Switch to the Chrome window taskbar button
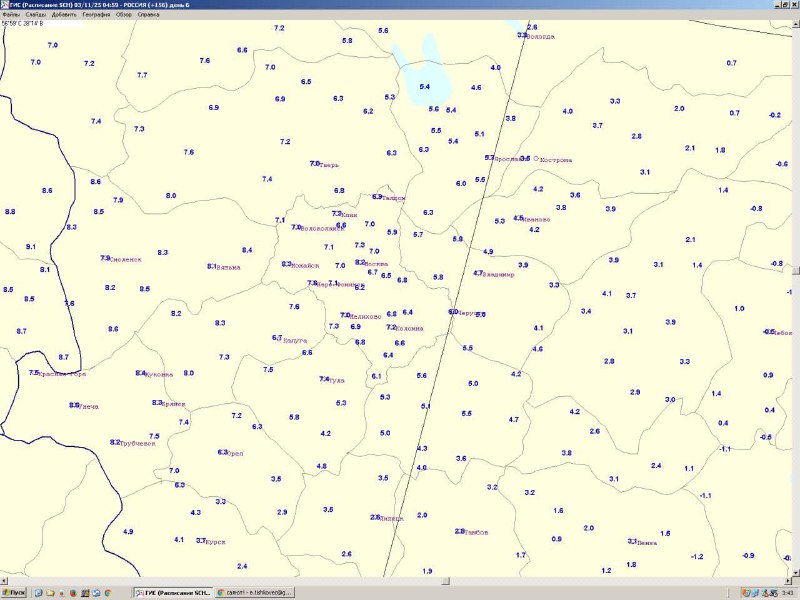 257,593
